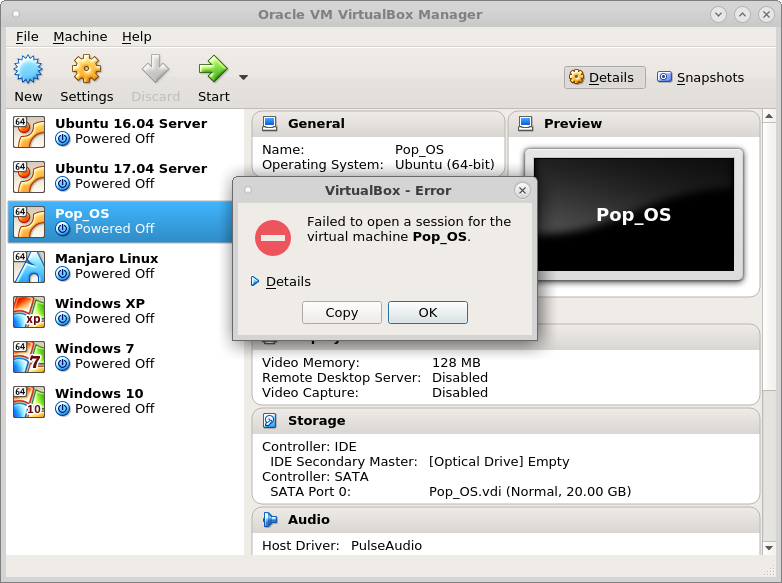782x583 pixels.
Task: Select Windows XP VM icon
Action: (x=29, y=312)
